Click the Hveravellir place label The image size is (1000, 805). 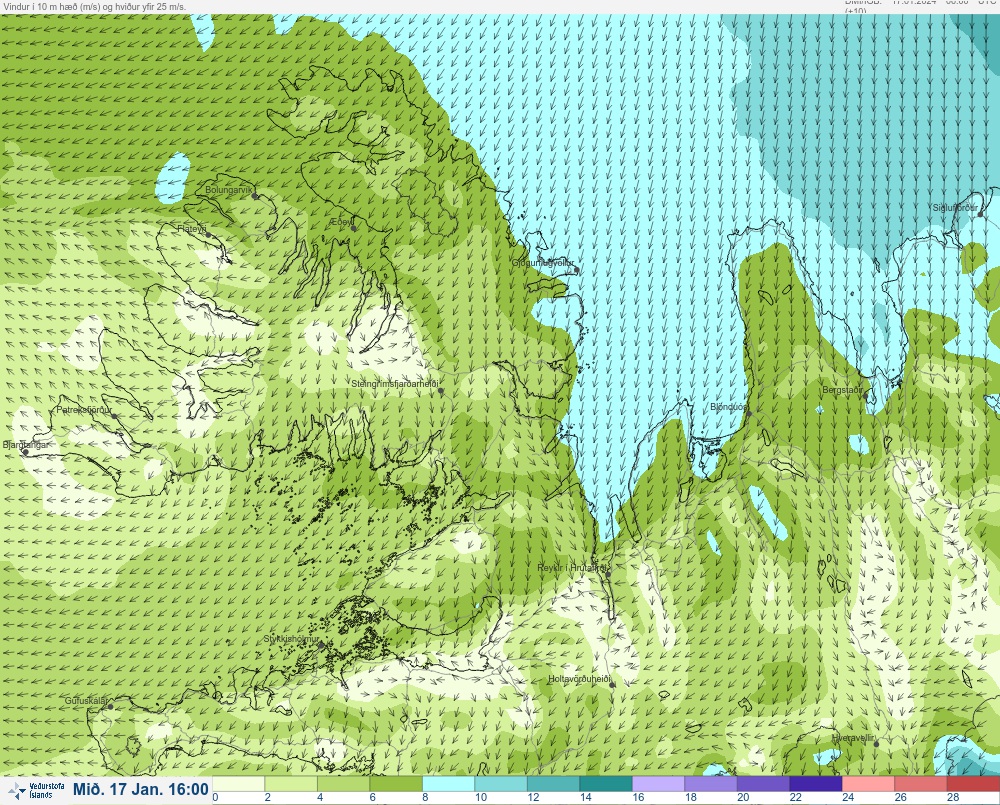coord(853,738)
